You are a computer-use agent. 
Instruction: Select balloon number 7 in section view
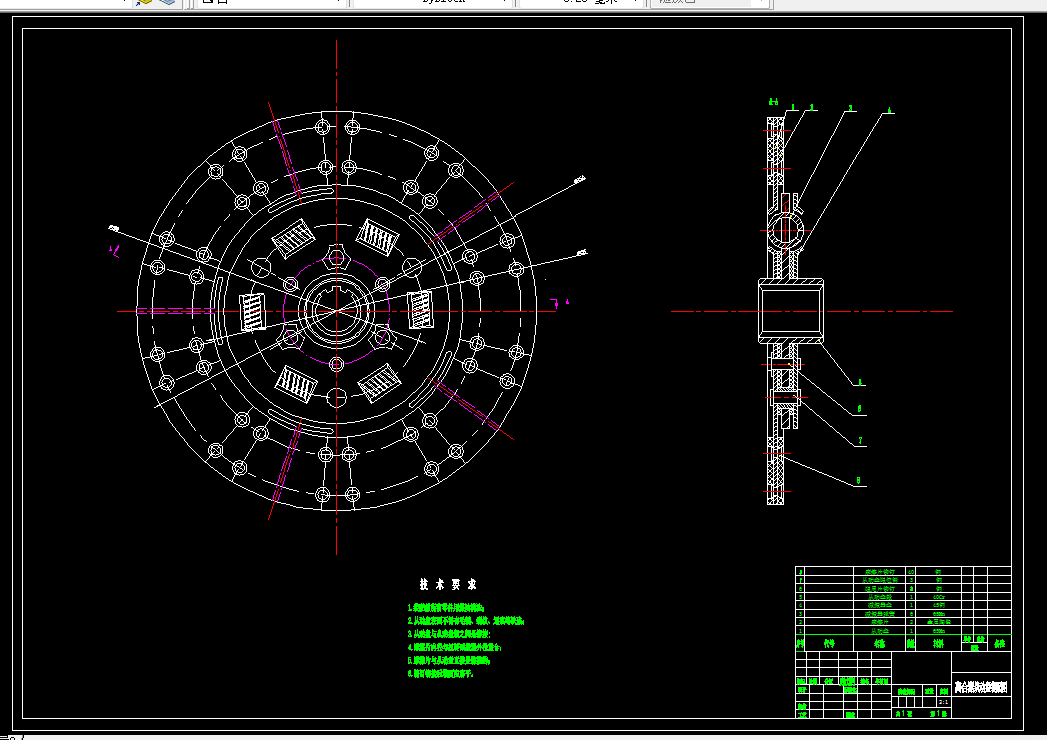click(860, 441)
